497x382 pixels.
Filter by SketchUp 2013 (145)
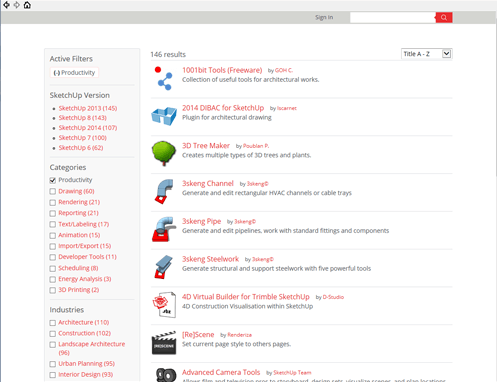[88, 108]
